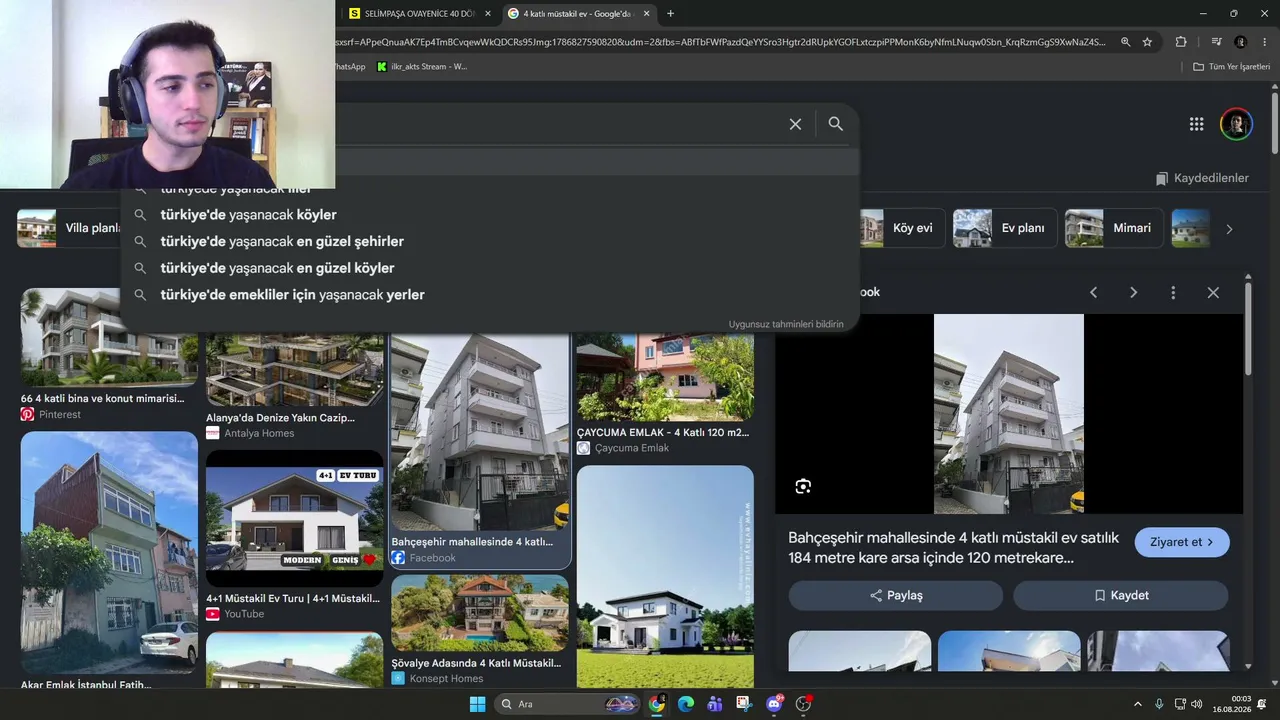
Task: Open Discord from the taskbar
Action: tap(774, 704)
